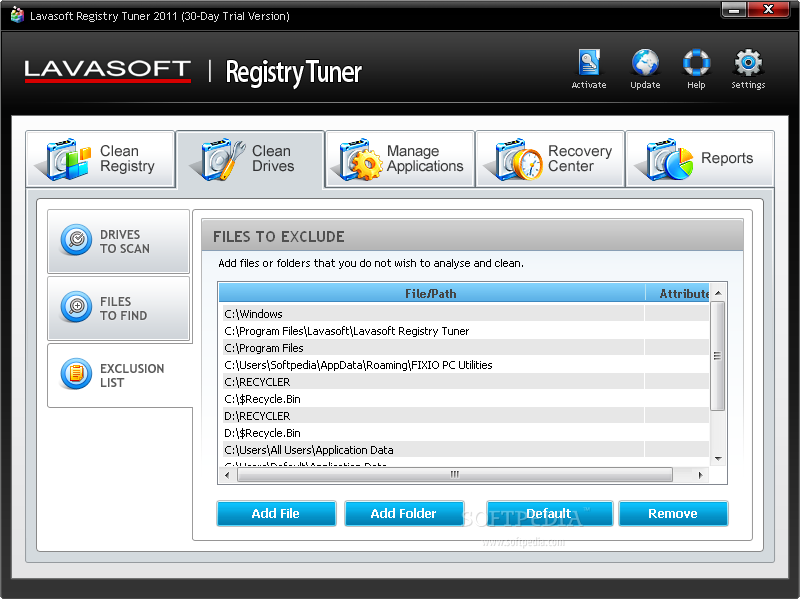Screen dimensions: 800x599
Task: Open Settings gear icon
Action: pyautogui.click(x=748, y=63)
